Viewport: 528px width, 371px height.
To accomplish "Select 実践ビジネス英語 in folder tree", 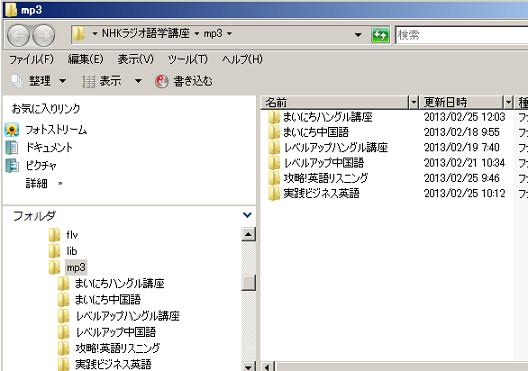I will pyautogui.click(x=113, y=364).
